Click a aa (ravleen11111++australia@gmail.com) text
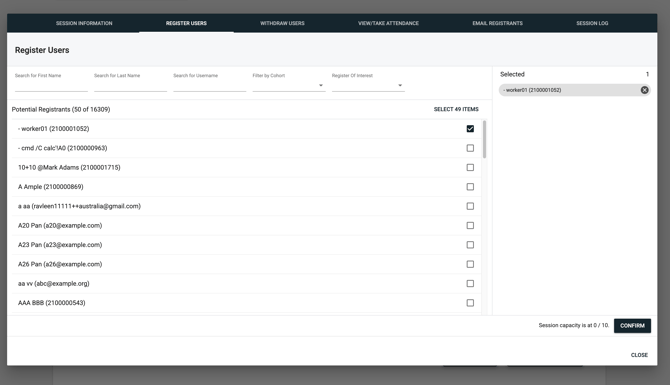Viewport: 670px width, 385px height. coord(79,206)
